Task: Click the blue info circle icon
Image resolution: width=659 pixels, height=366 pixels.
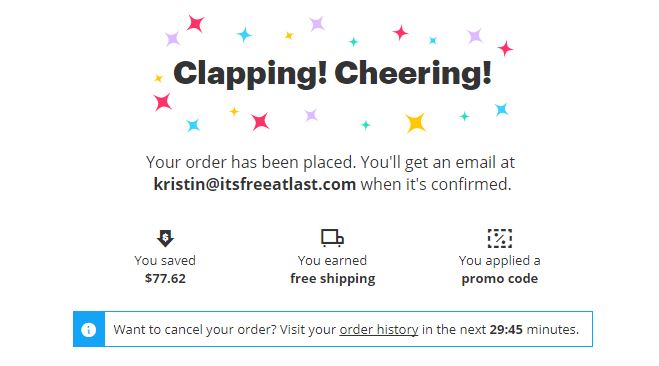Action: tap(88, 329)
